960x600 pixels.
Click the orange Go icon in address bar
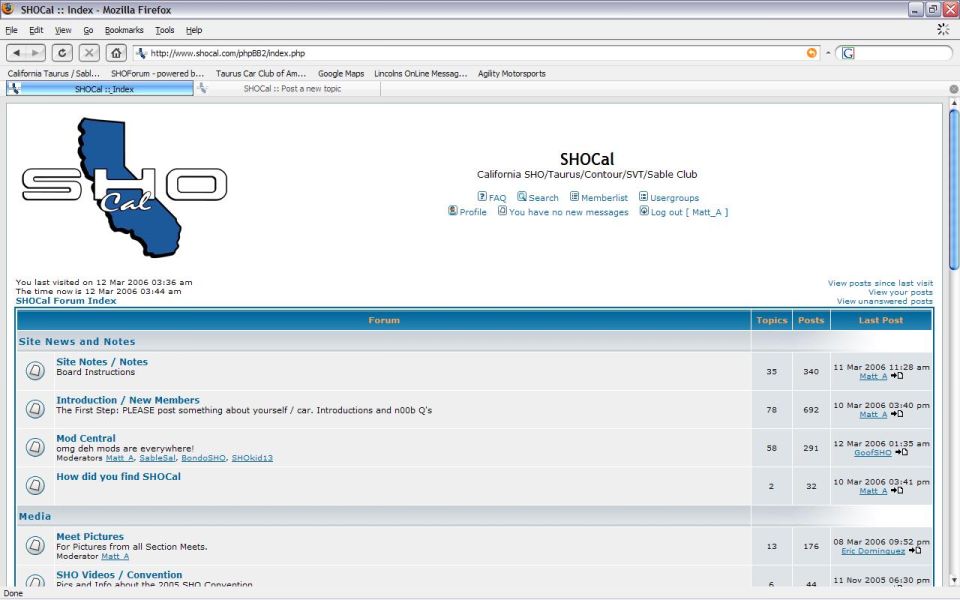coord(812,53)
